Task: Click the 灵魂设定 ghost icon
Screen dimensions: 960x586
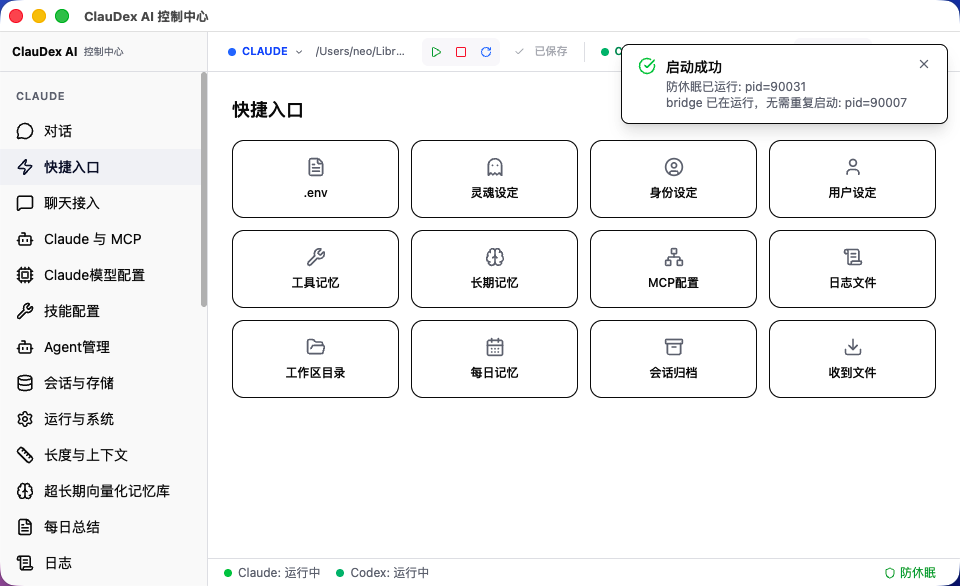Action: (495, 167)
